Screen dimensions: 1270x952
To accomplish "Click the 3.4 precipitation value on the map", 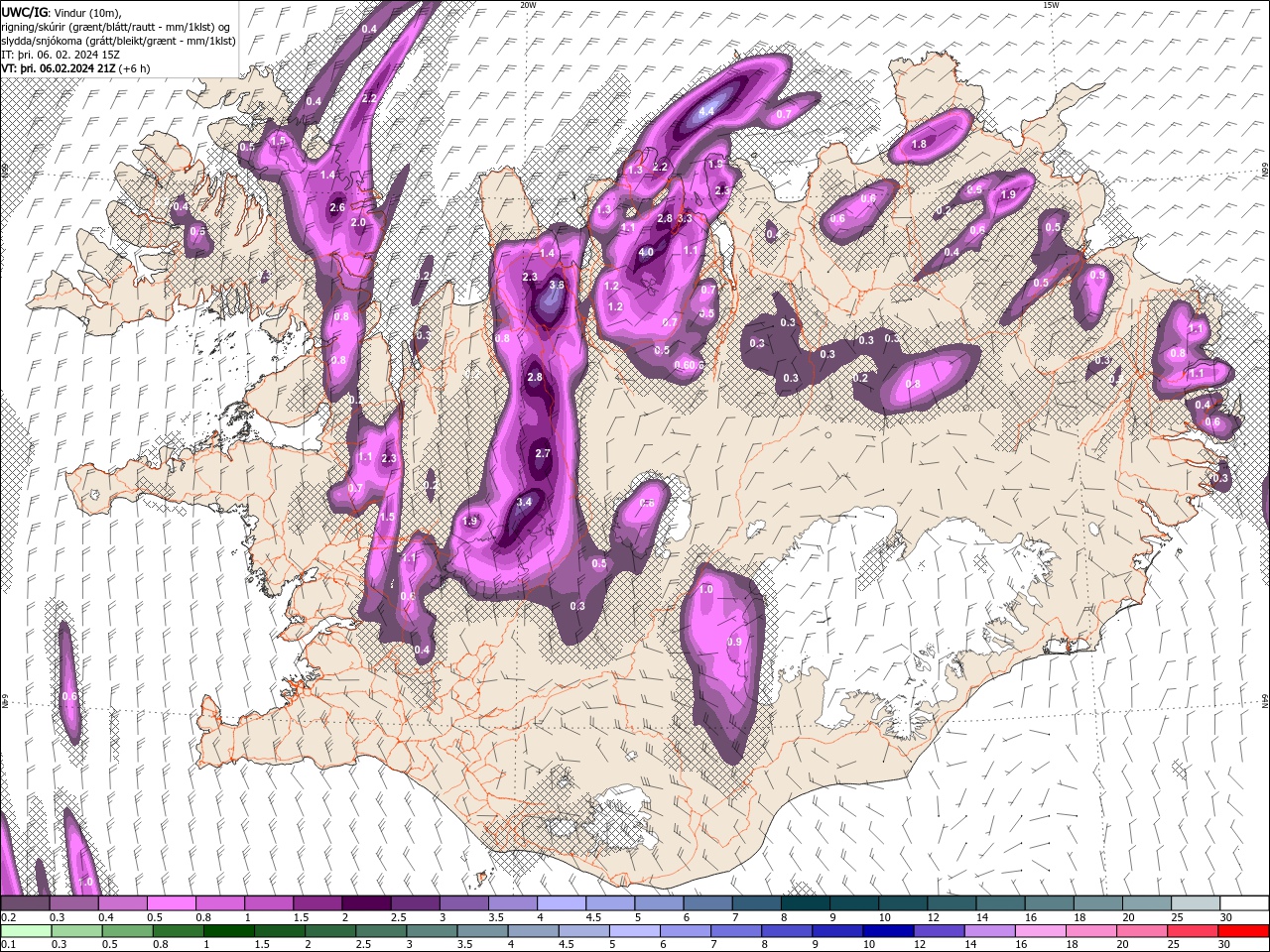I will [x=525, y=503].
